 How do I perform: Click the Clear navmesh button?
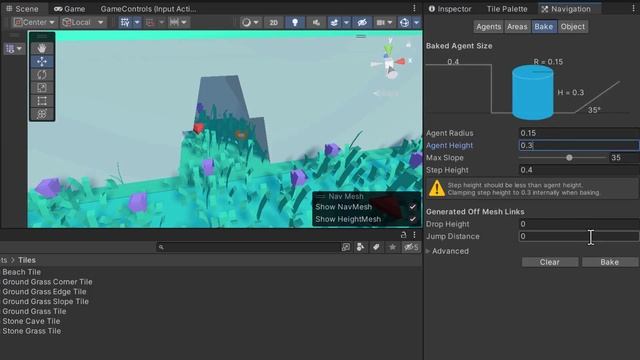(x=550, y=262)
